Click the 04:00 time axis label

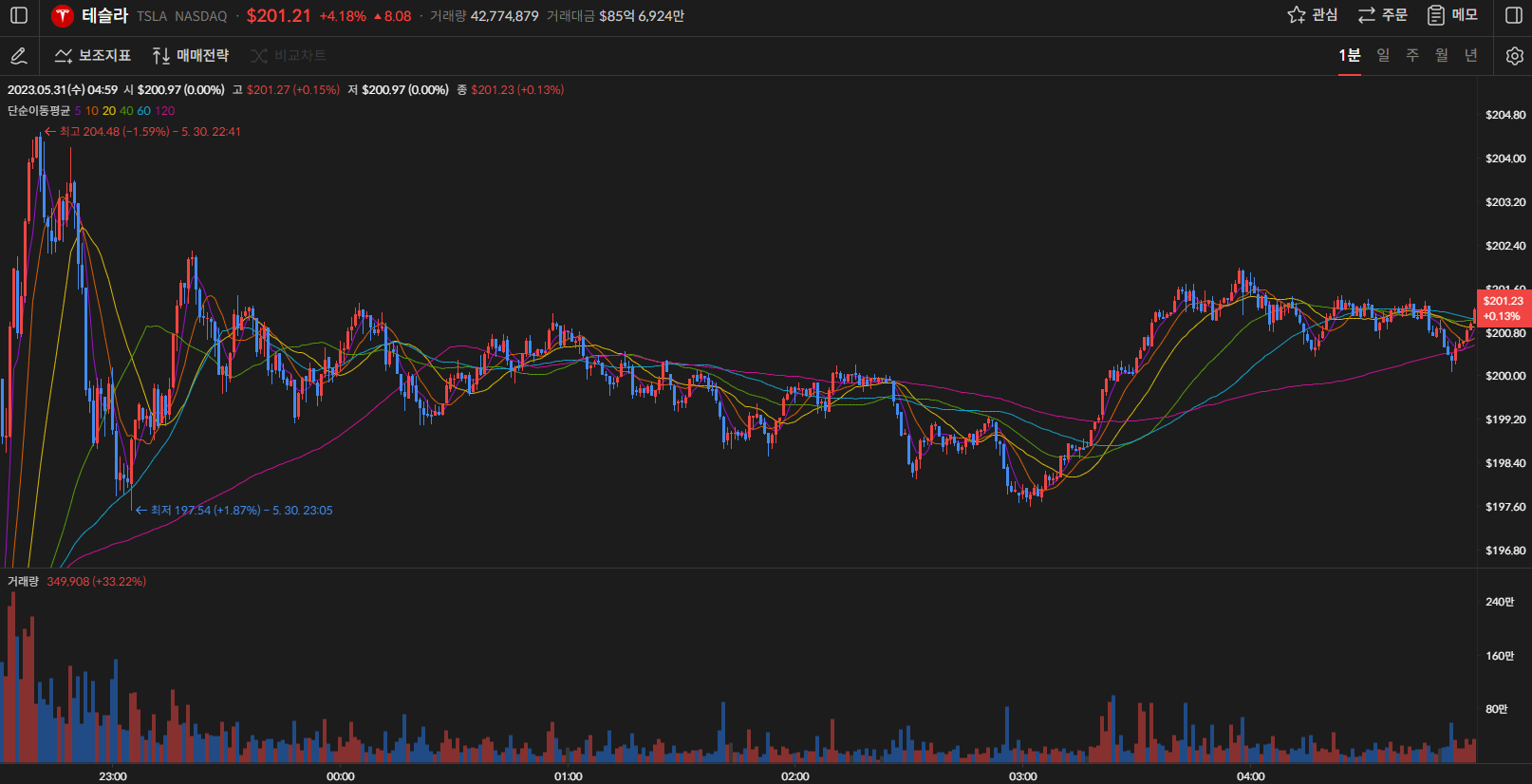tap(1251, 776)
